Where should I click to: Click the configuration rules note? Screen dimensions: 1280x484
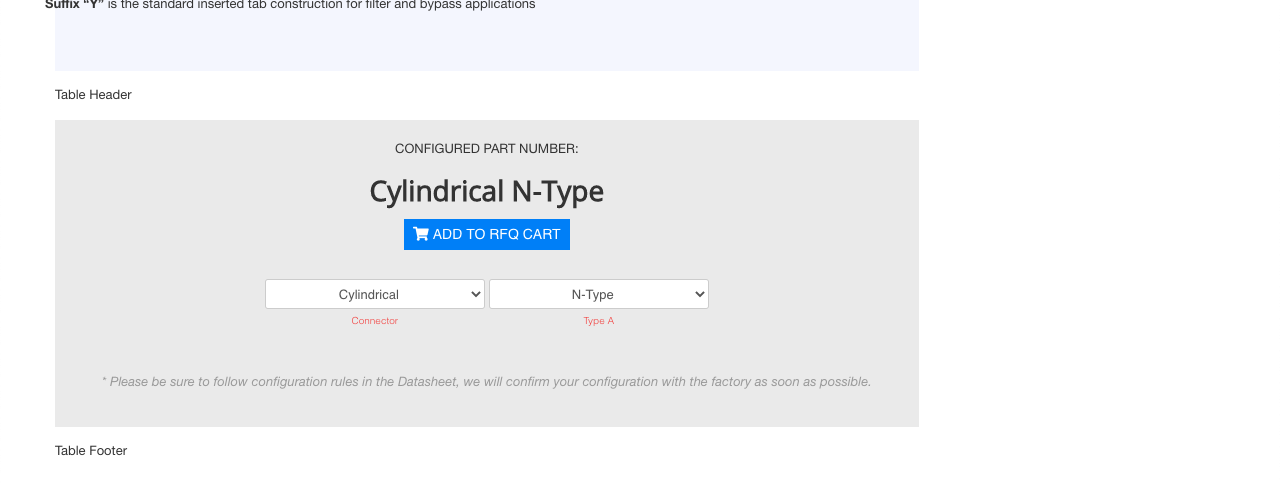pos(486,381)
